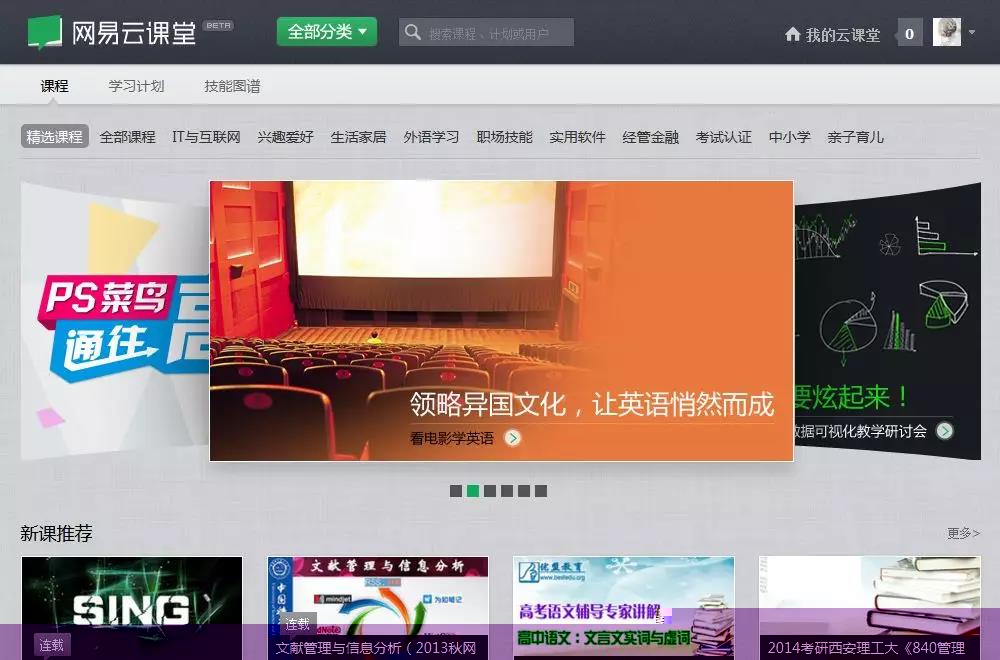Viewport: 1000px width, 660px height.
Task: Select the 中小学 category
Action: (x=790, y=136)
